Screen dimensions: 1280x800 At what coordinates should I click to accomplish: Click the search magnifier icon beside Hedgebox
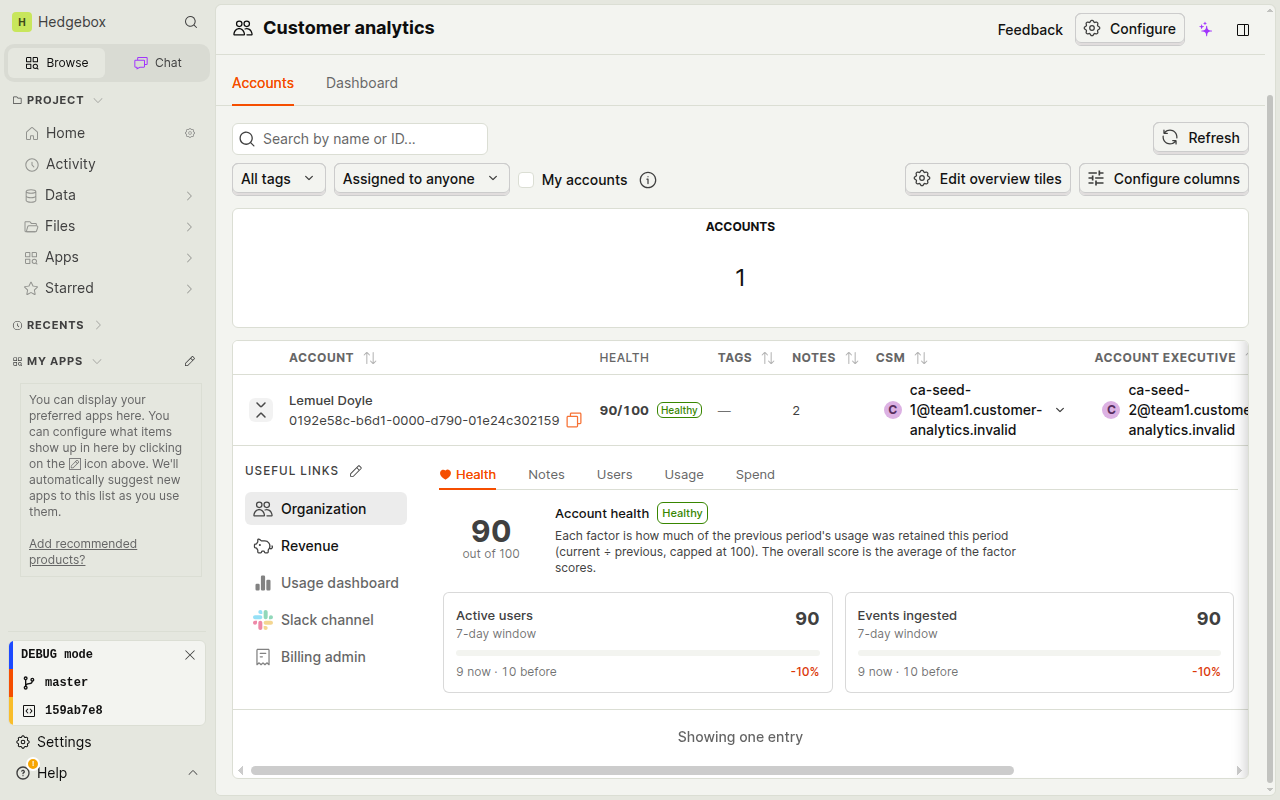[x=191, y=22]
